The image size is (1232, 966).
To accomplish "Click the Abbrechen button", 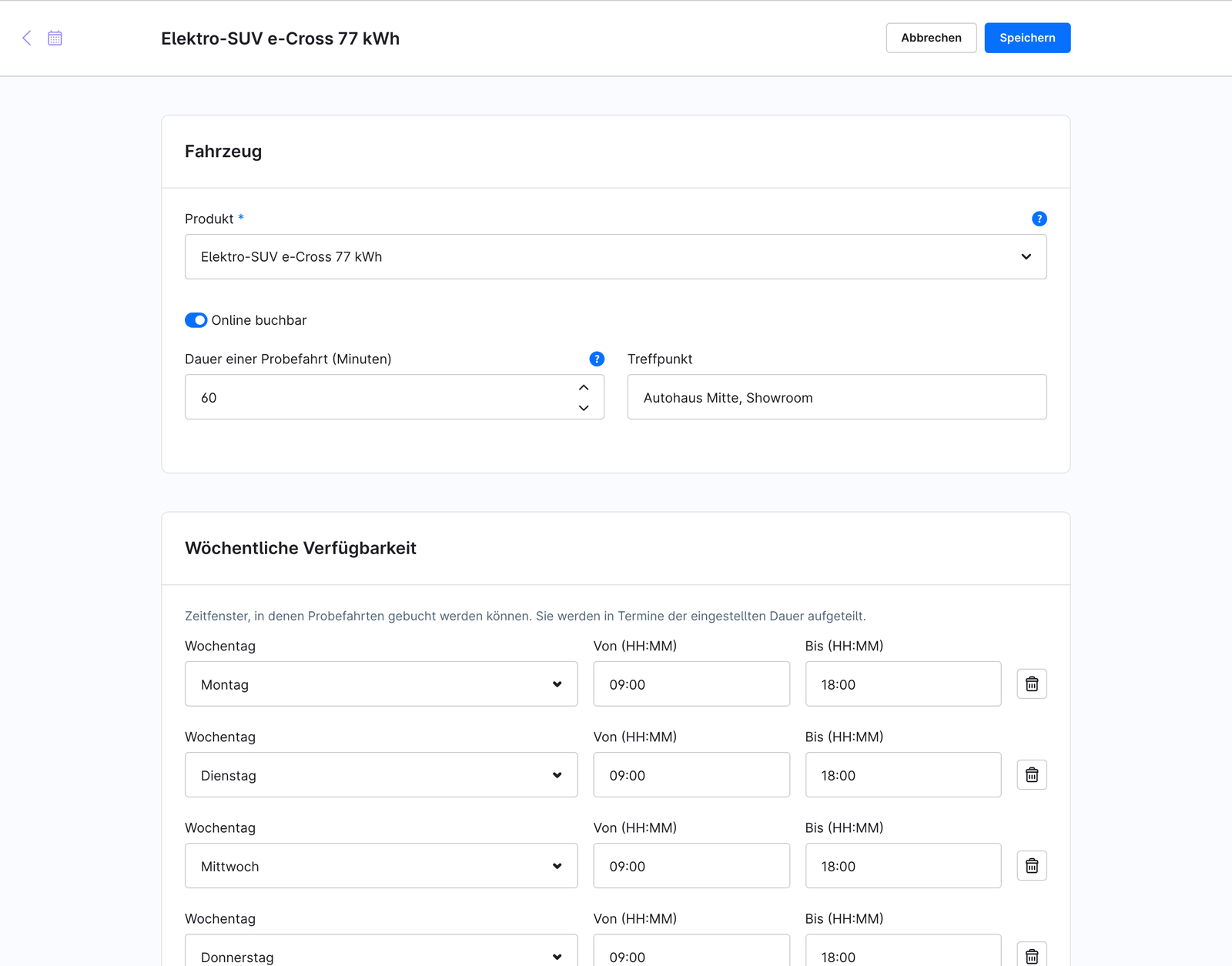I will coord(931,38).
